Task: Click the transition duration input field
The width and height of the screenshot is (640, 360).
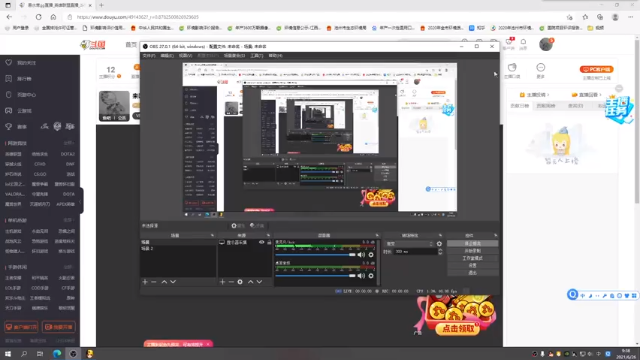Action: click(416, 252)
